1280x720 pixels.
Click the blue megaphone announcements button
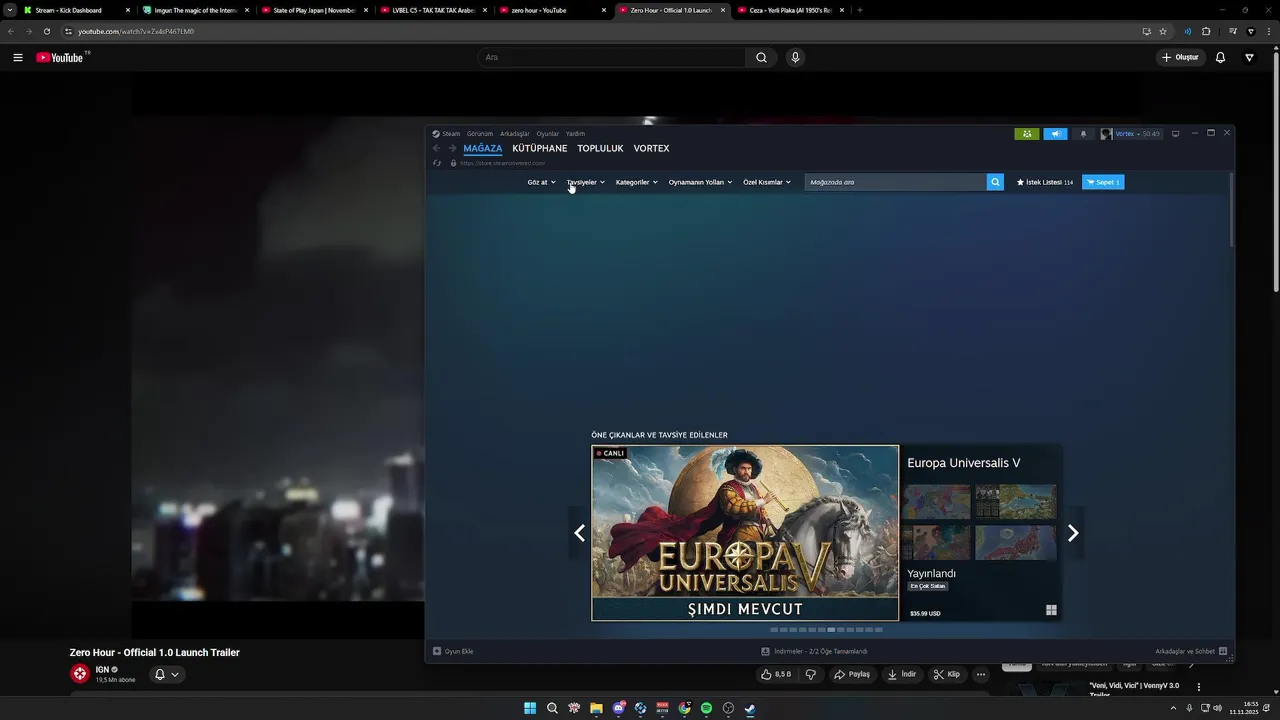(x=1056, y=134)
